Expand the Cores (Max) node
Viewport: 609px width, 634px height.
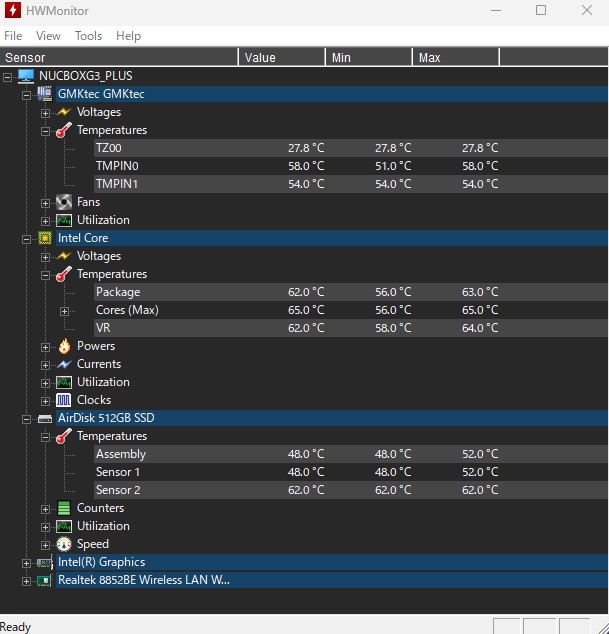pos(64,311)
